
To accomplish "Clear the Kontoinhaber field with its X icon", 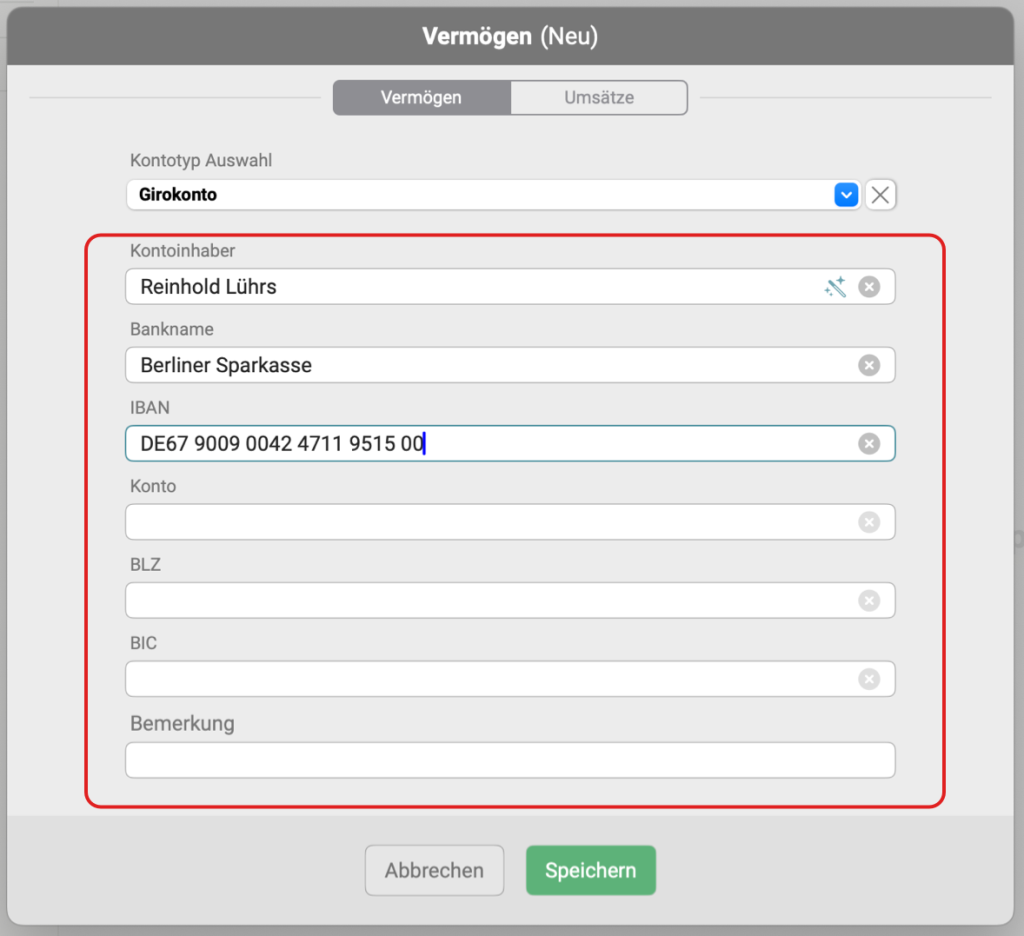I will [869, 287].
